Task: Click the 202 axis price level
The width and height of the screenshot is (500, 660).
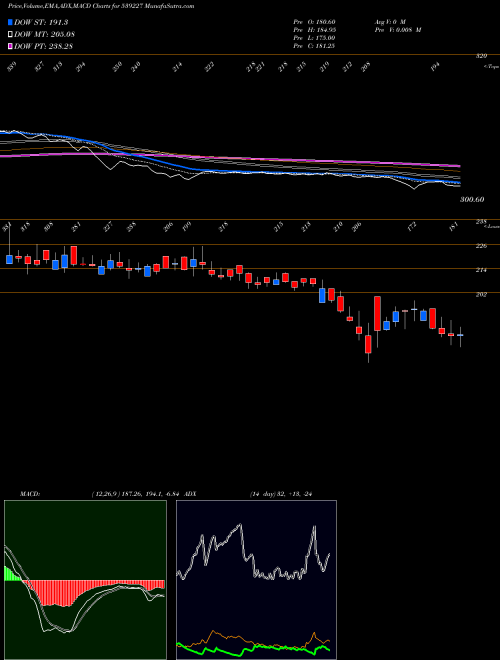Action: pos(481,294)
